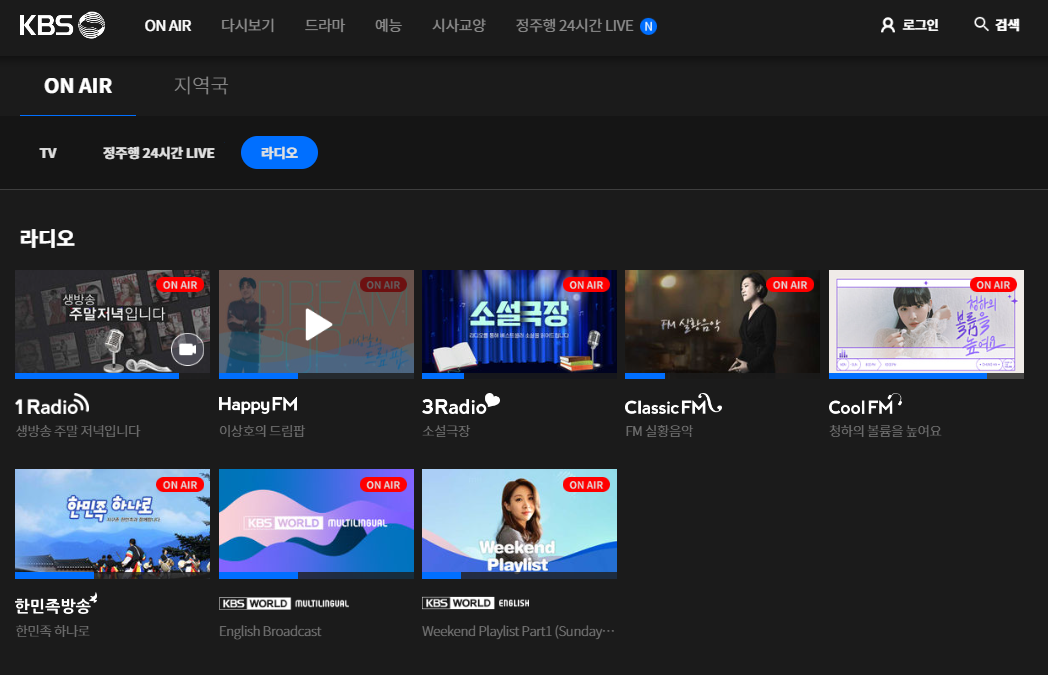The width and height of the screenshot is (1048, 675).
Task: Click program title 소설극장 under 3Radio
Action: tap(446, 431)
